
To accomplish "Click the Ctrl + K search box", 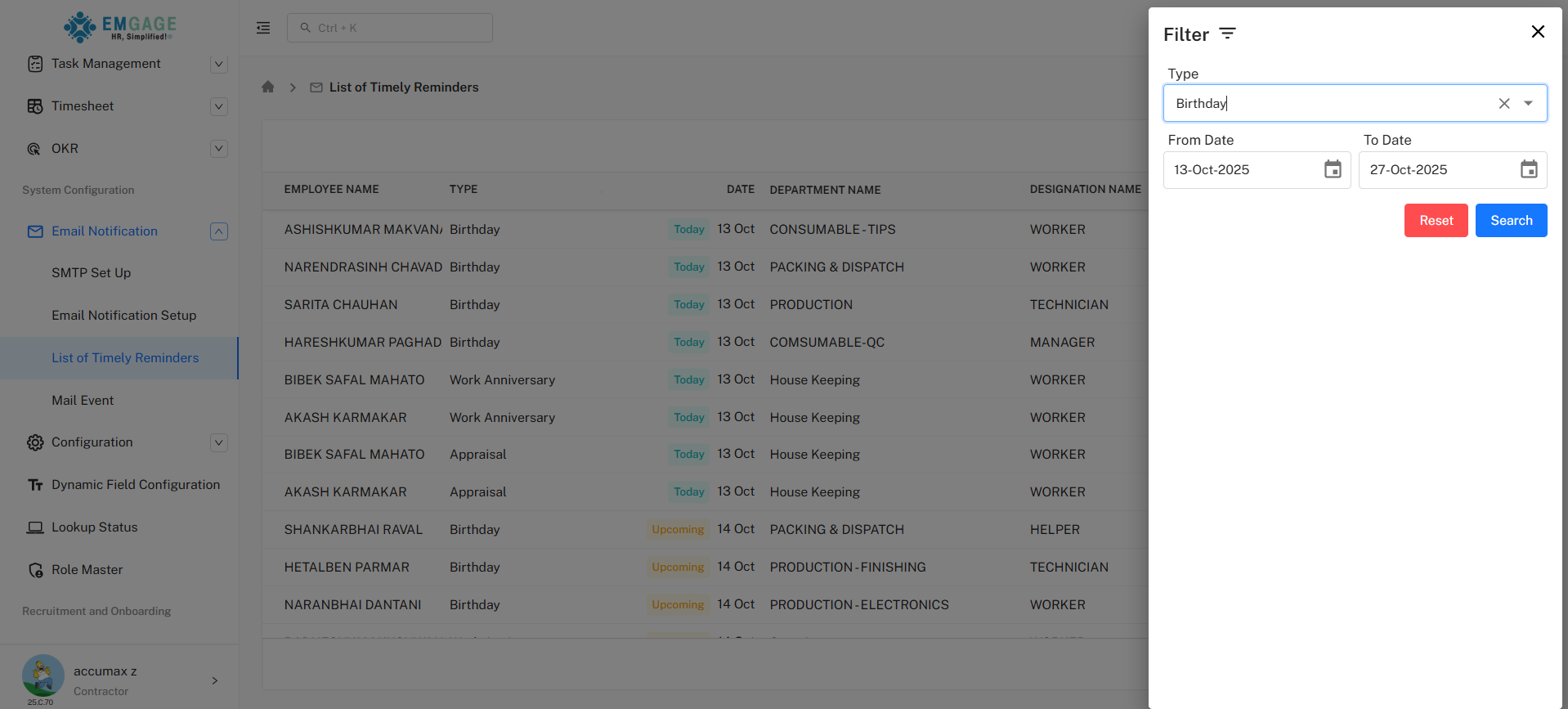I will click(x=390, y=28).
